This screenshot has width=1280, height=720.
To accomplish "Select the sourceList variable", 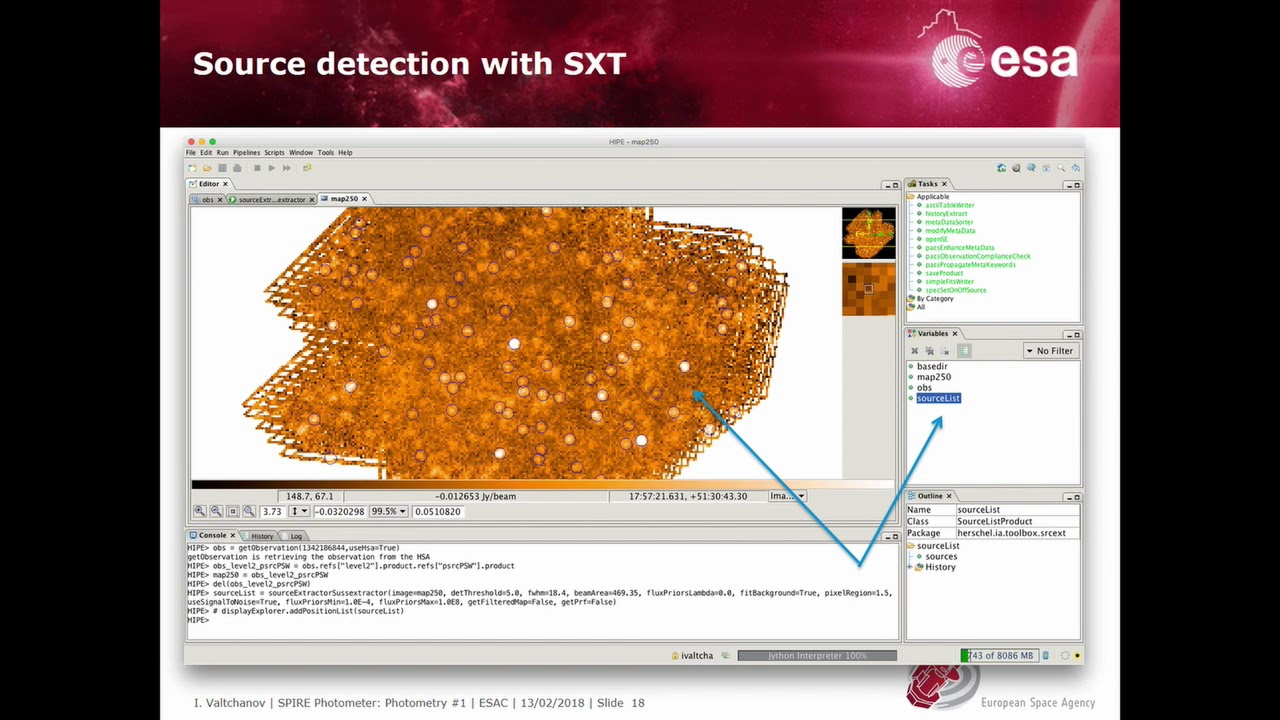I will pos(938,398).
